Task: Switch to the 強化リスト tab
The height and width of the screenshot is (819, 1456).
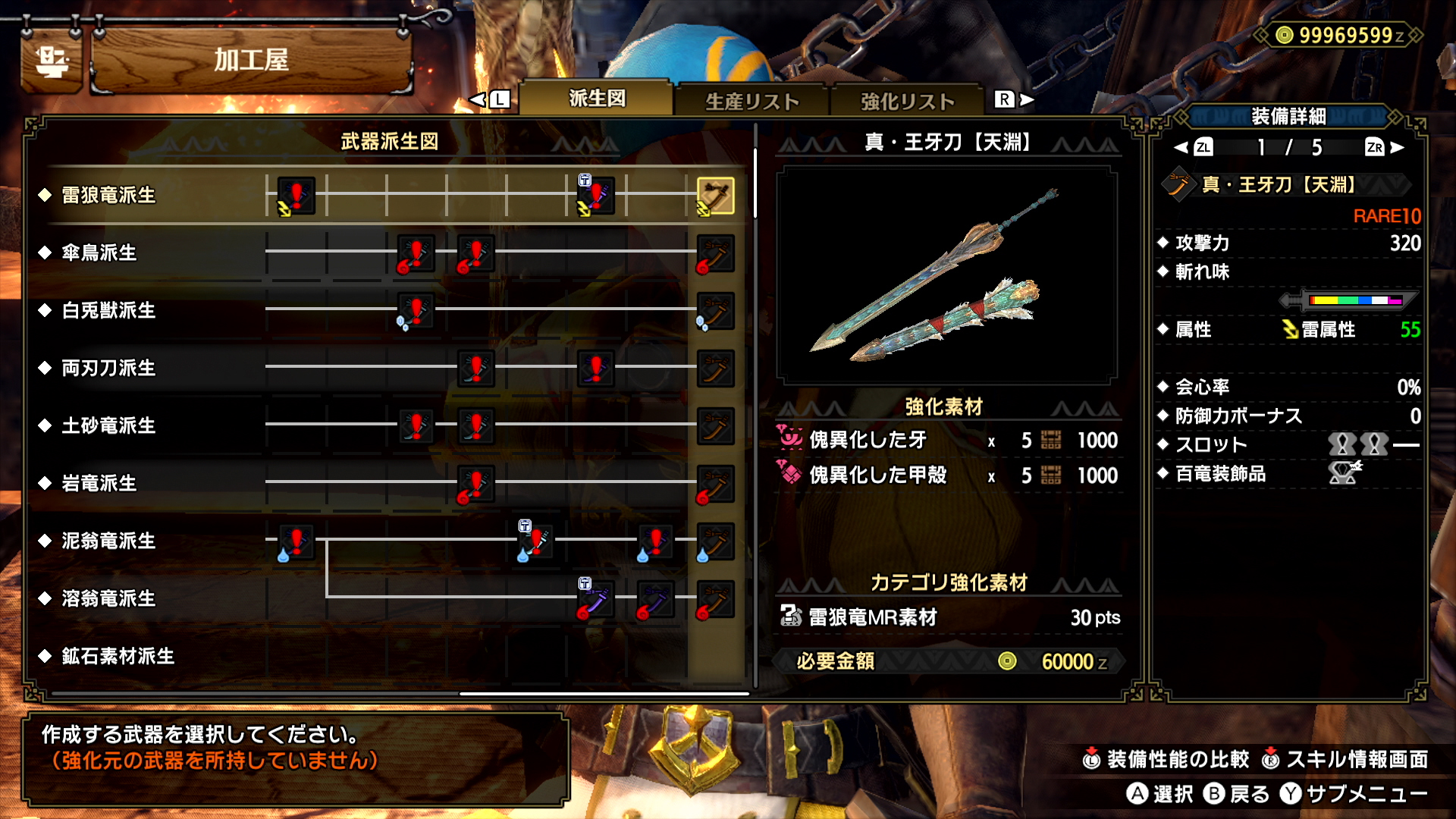Action: click(907, 101)
